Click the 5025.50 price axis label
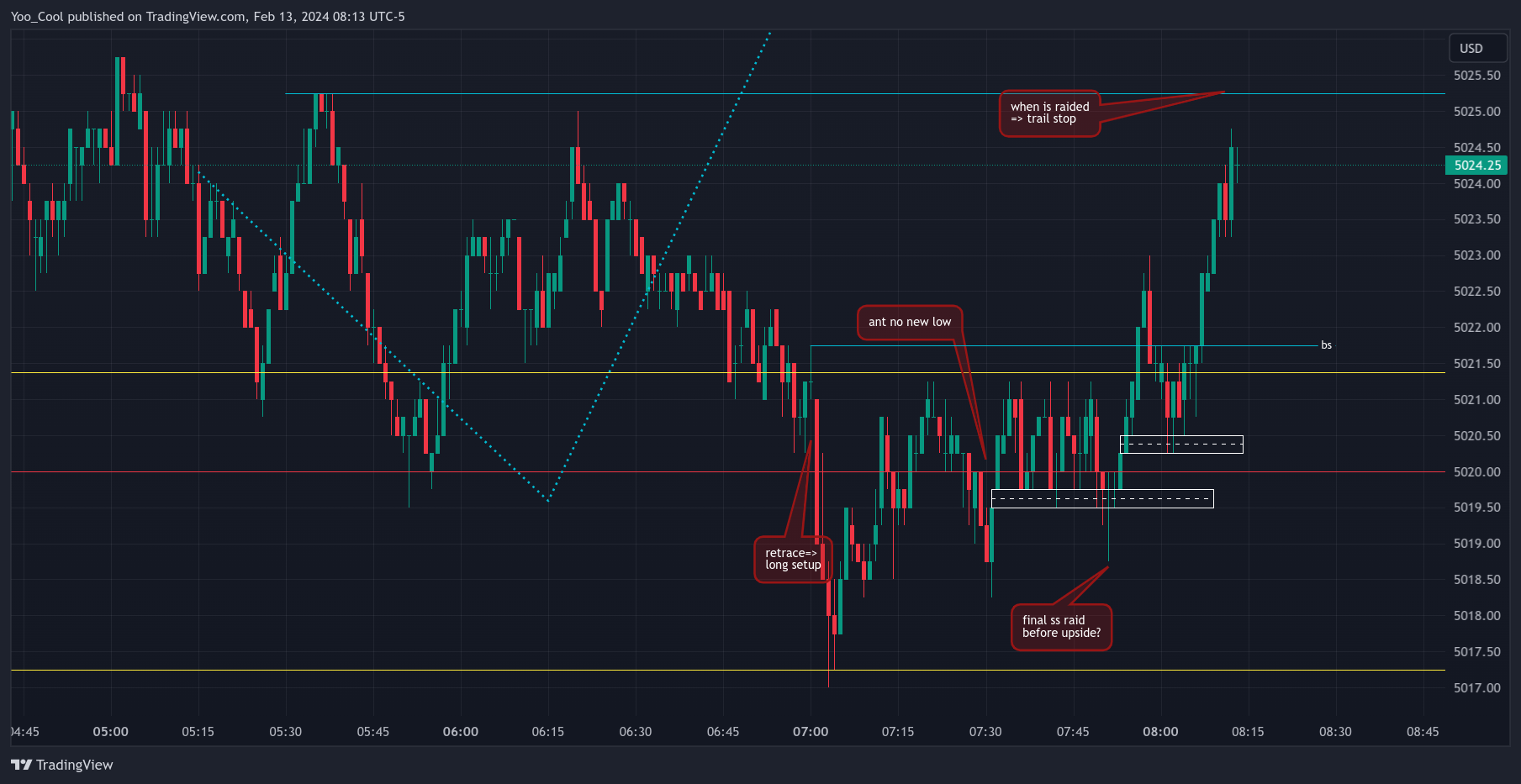The width and height of the screenshot is (1521, 784). [1477, 76]
